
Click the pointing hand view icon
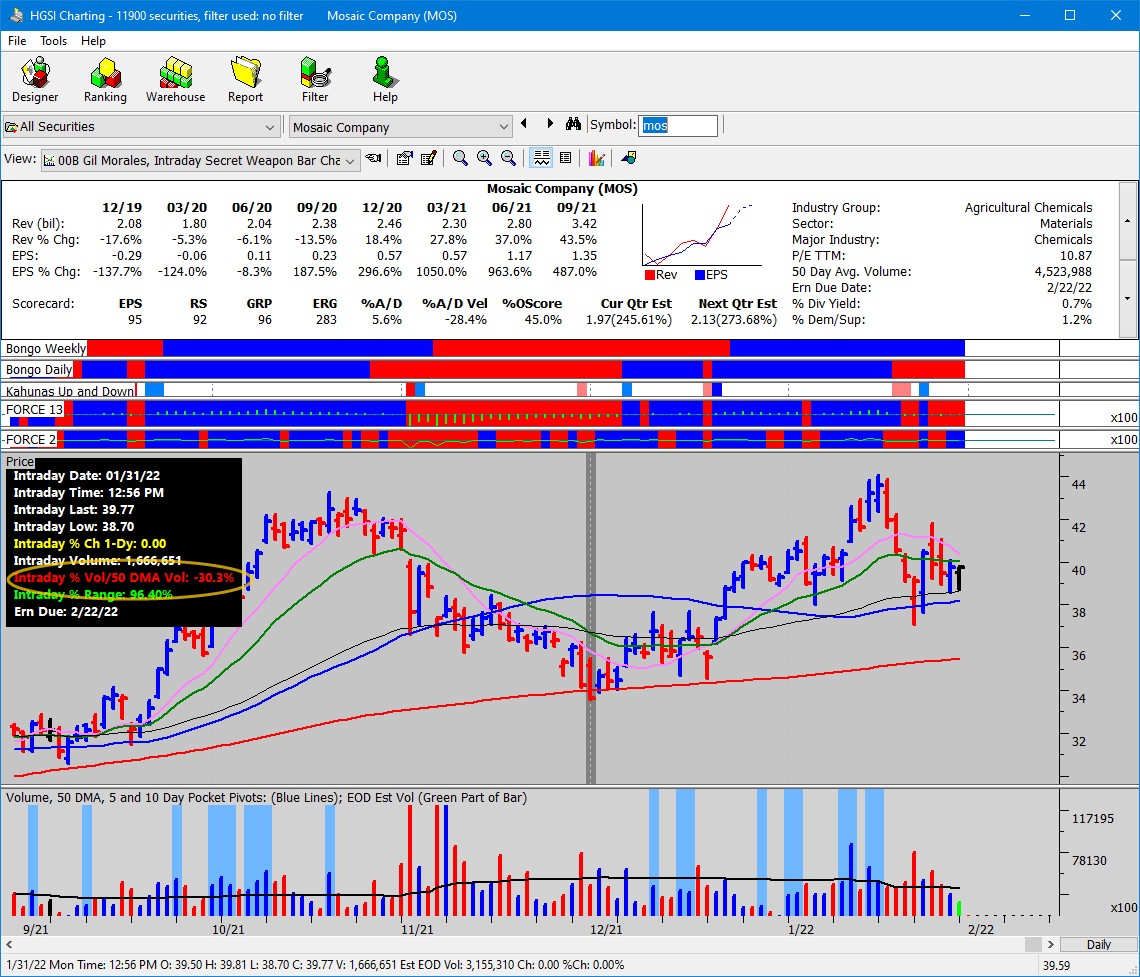(374, 158)
